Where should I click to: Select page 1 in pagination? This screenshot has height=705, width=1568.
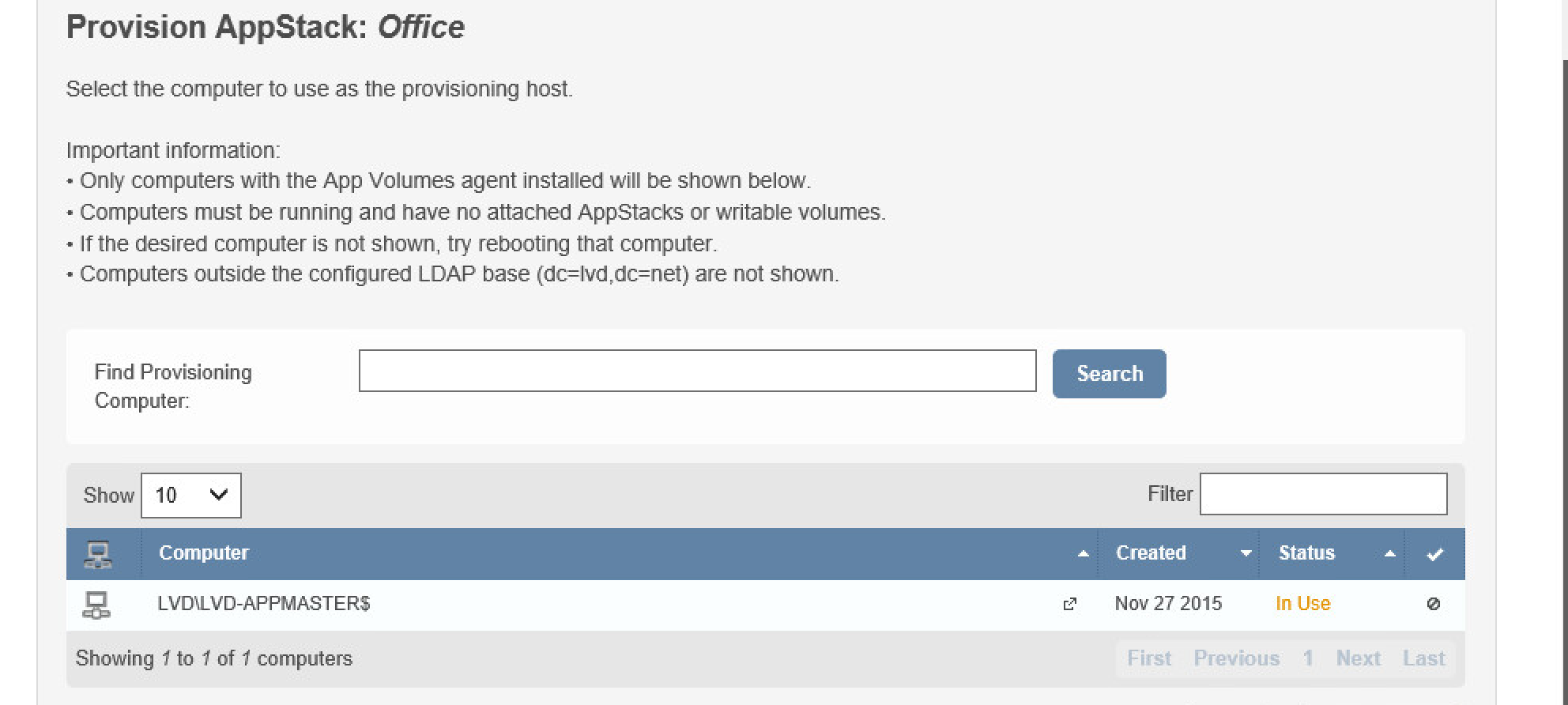(1308, 658)
